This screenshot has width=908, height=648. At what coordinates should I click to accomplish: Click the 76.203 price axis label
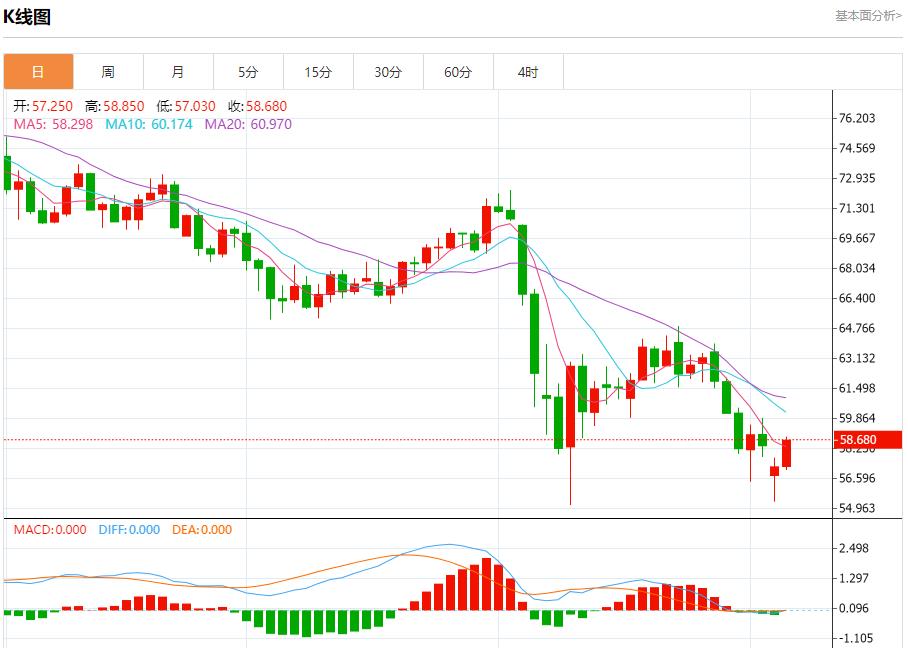point(856,118)
